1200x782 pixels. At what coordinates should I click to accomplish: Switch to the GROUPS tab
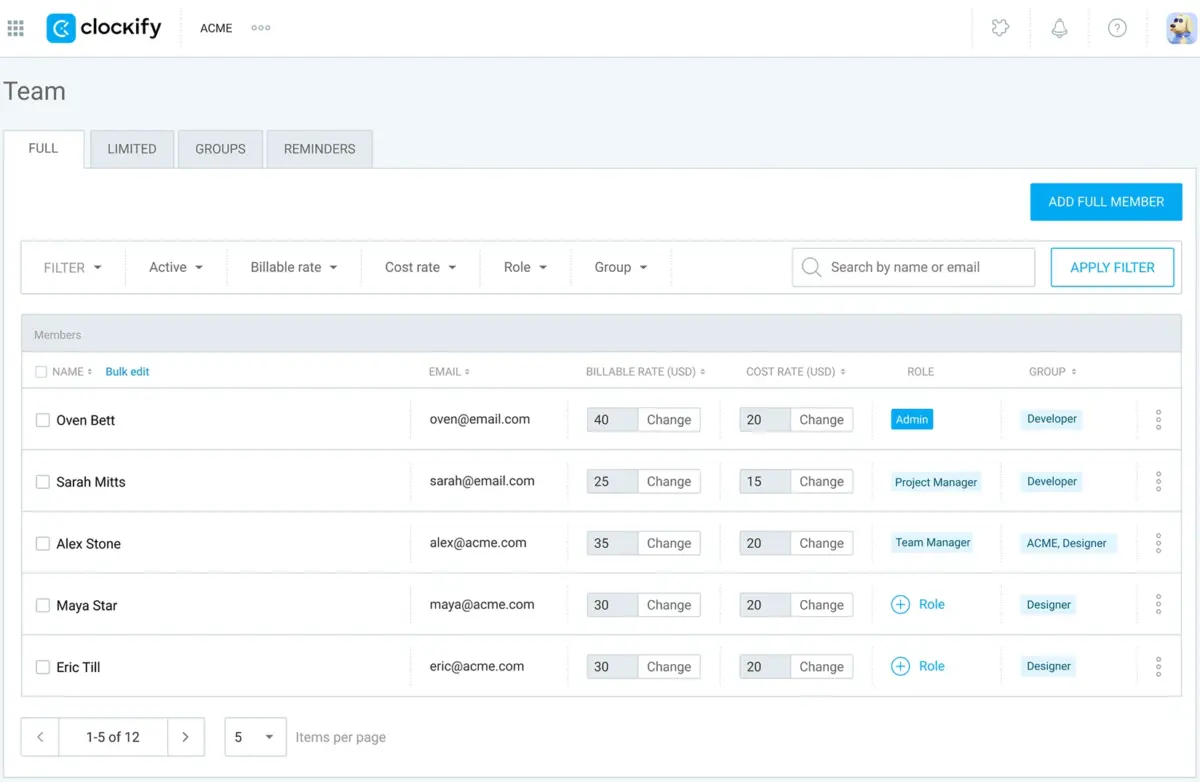tap(220, 149)
